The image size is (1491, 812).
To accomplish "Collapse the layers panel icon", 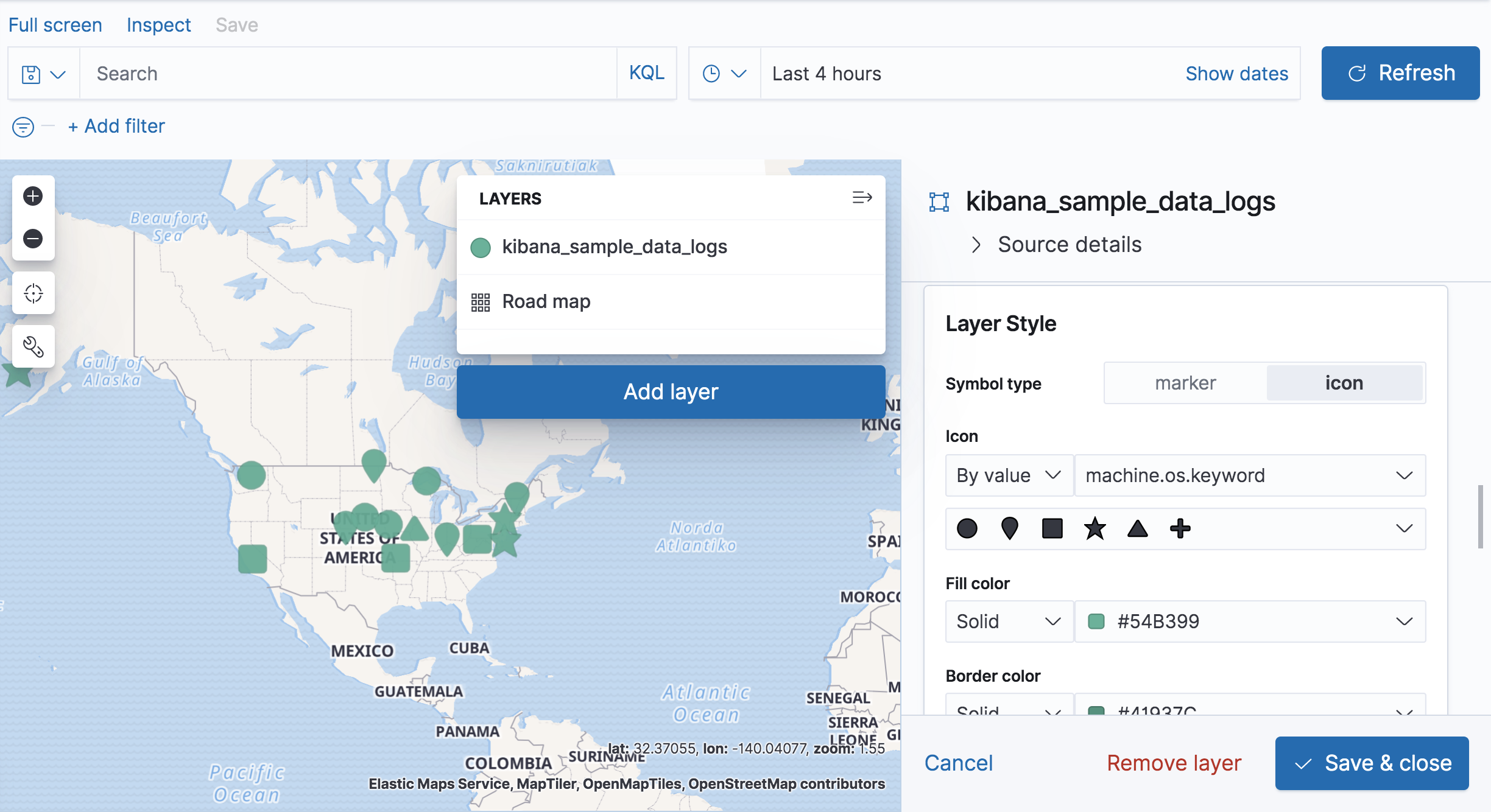I will pyautogui.click(x=862, y=198).
